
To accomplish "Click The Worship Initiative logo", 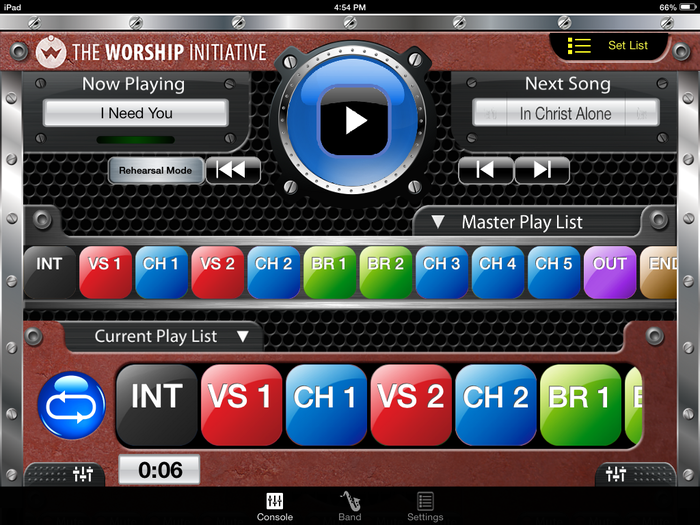I will [151, 52].
